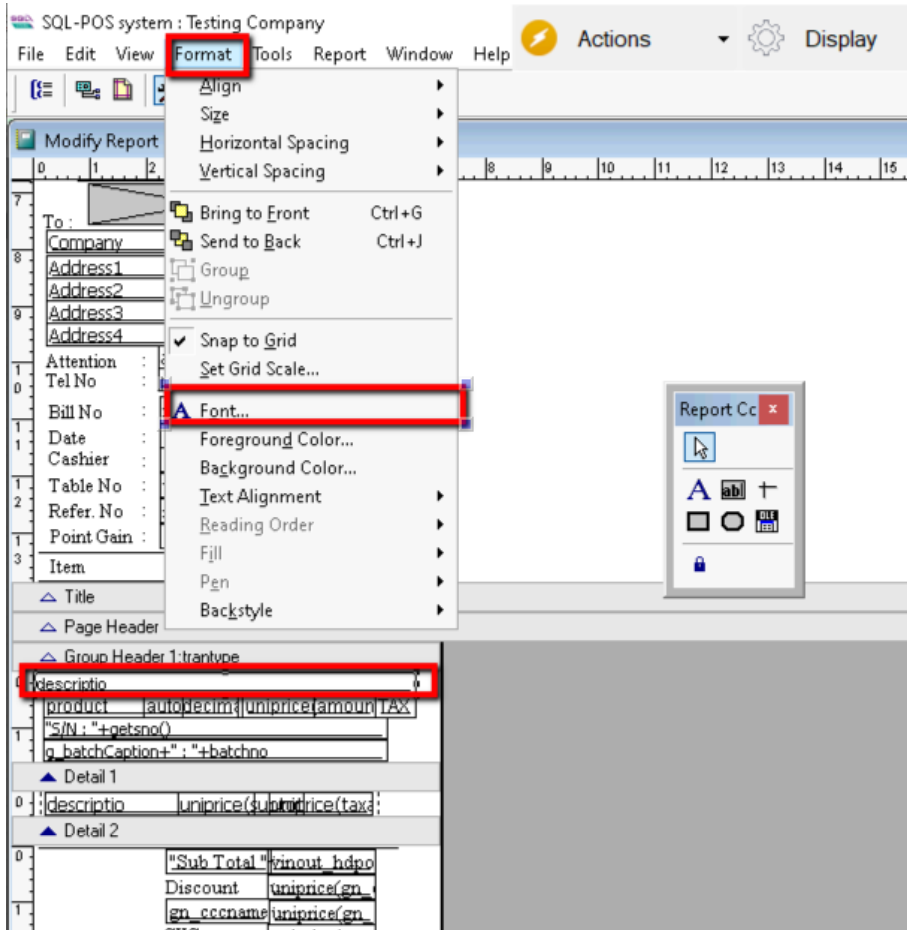This screenshot has width=907, height=930.
Task: Choose Foreground Color... menu entry
Action: pos(277,439)
